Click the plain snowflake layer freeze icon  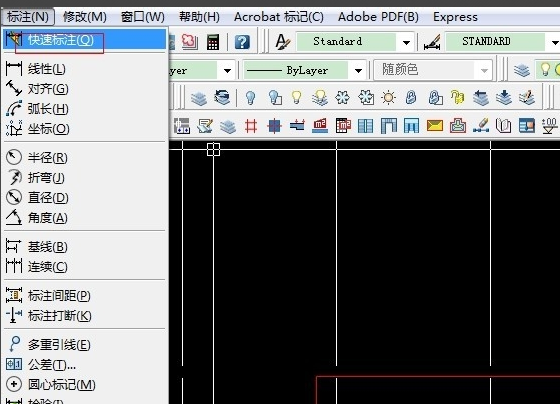(342, 97)
